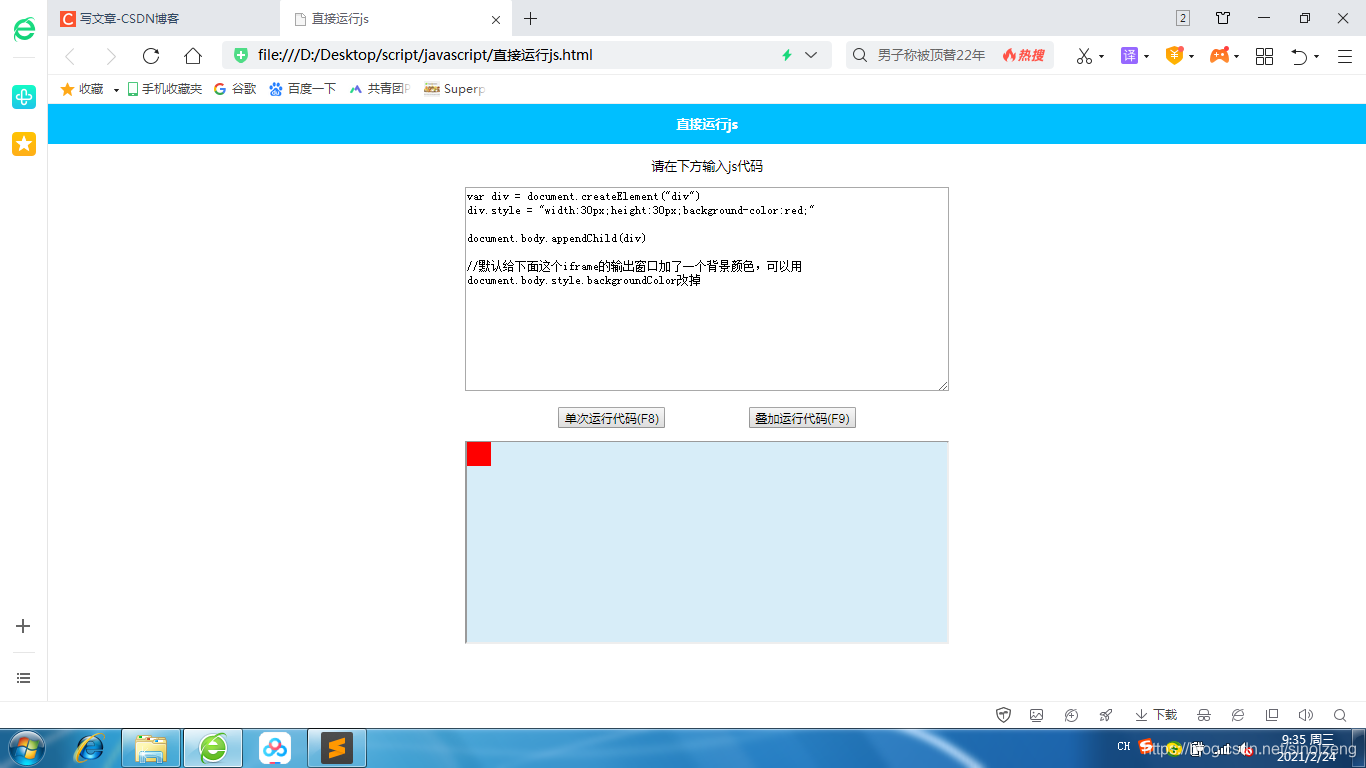Switch to the 写文章-CSDN博客 tab

[x=165, y=18]
